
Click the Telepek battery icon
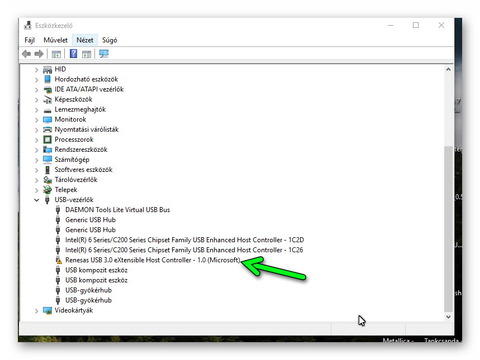[48, 190]
